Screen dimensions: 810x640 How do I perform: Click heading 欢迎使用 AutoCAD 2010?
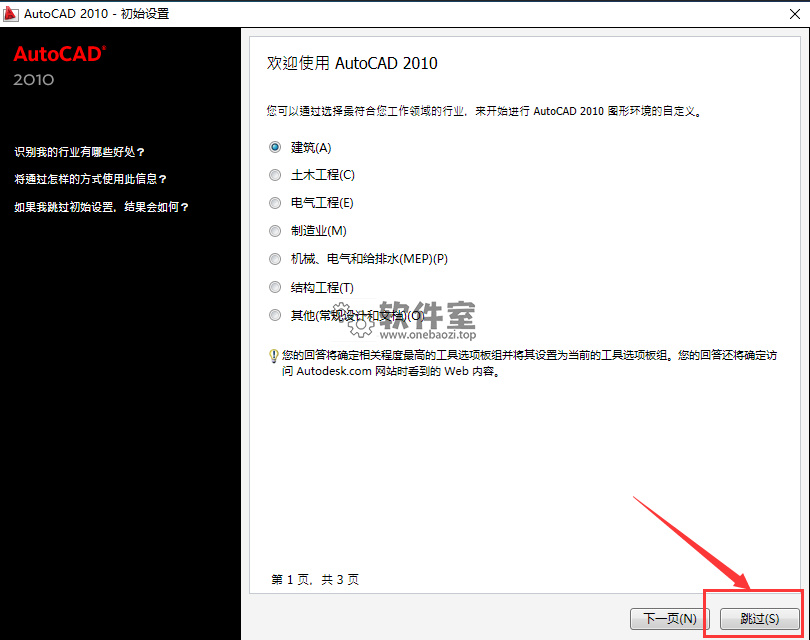(x=352, y=63)
